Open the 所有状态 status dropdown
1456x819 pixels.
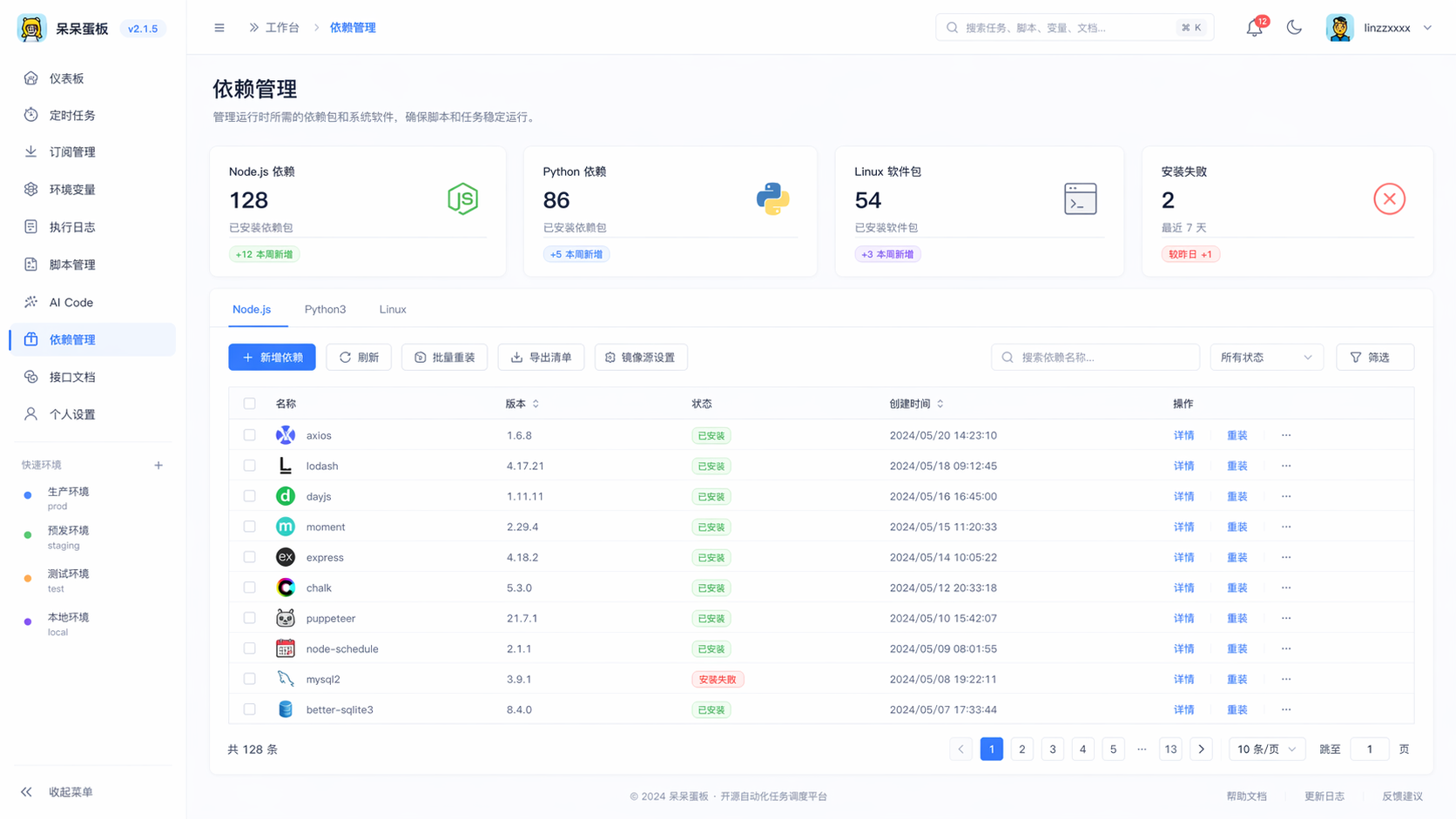tap(1266, 358)
